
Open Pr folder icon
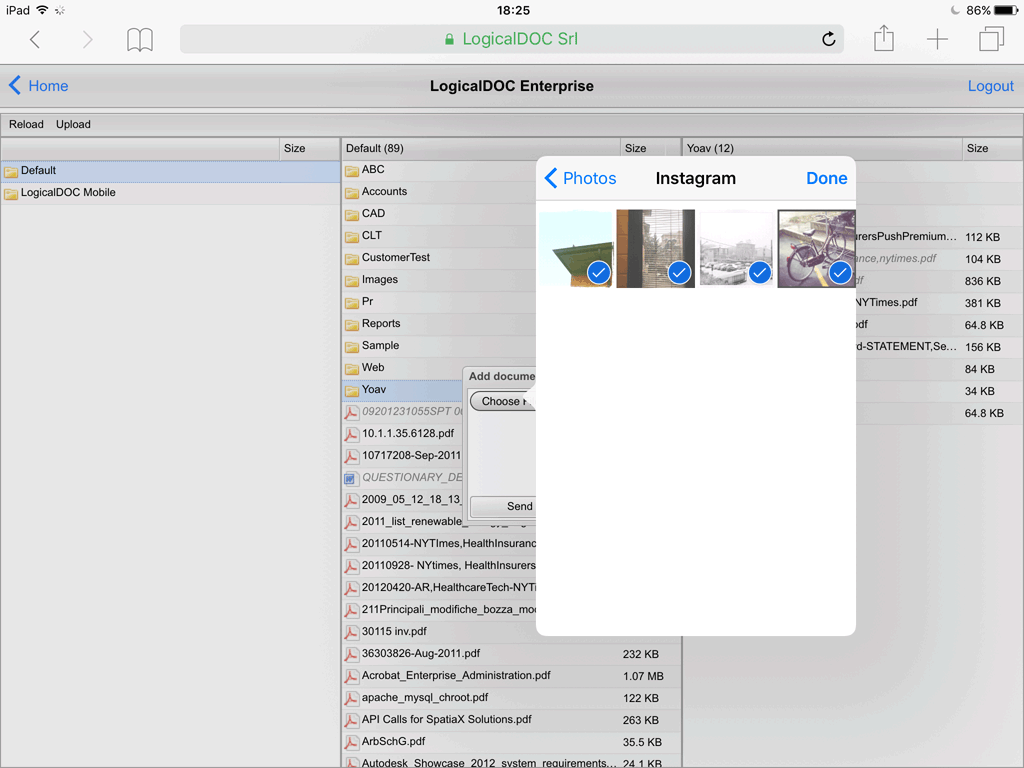pyautogui.click(x=352, y=303)
